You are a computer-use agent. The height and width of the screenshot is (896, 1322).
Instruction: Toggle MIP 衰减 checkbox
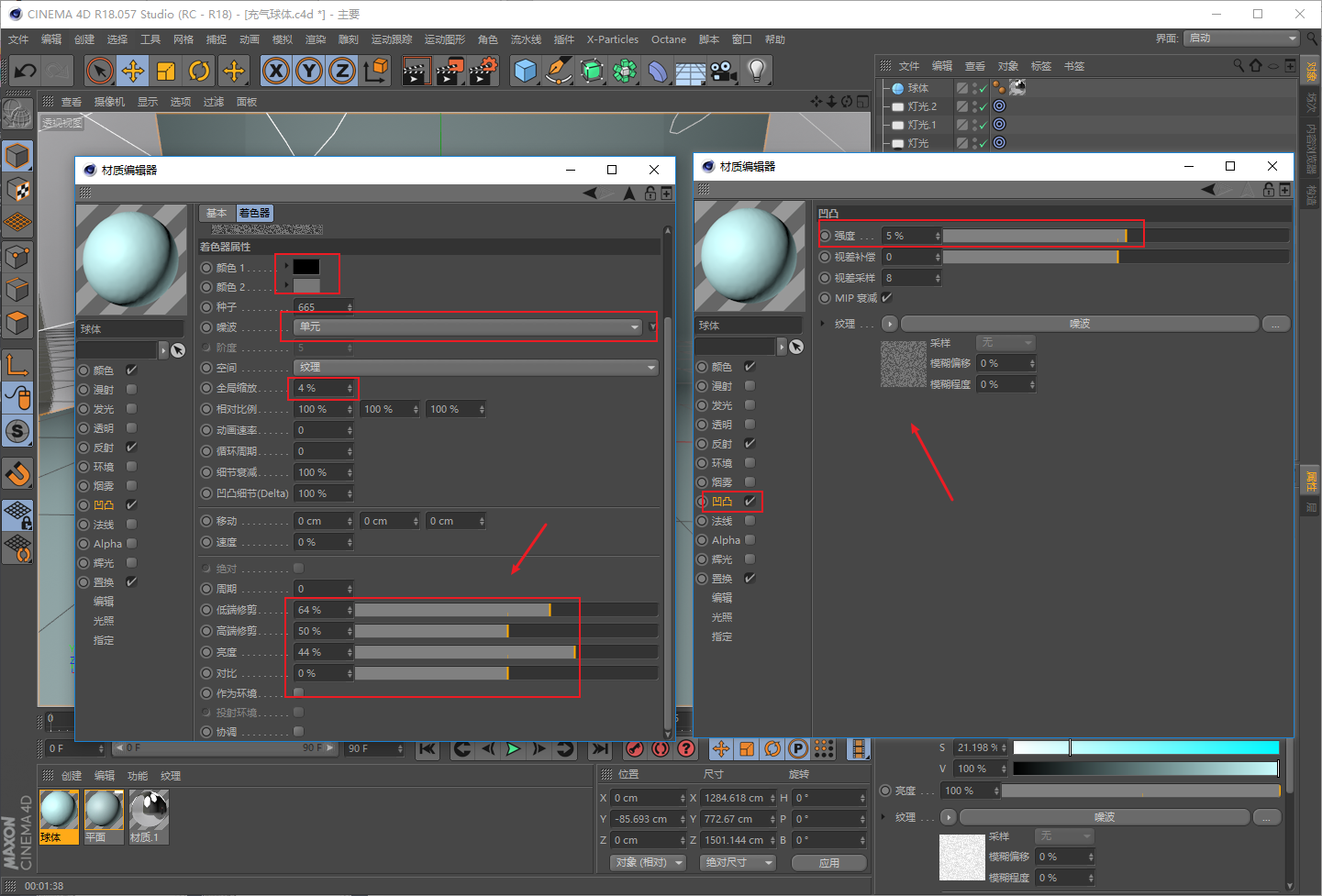coord(886,298)
